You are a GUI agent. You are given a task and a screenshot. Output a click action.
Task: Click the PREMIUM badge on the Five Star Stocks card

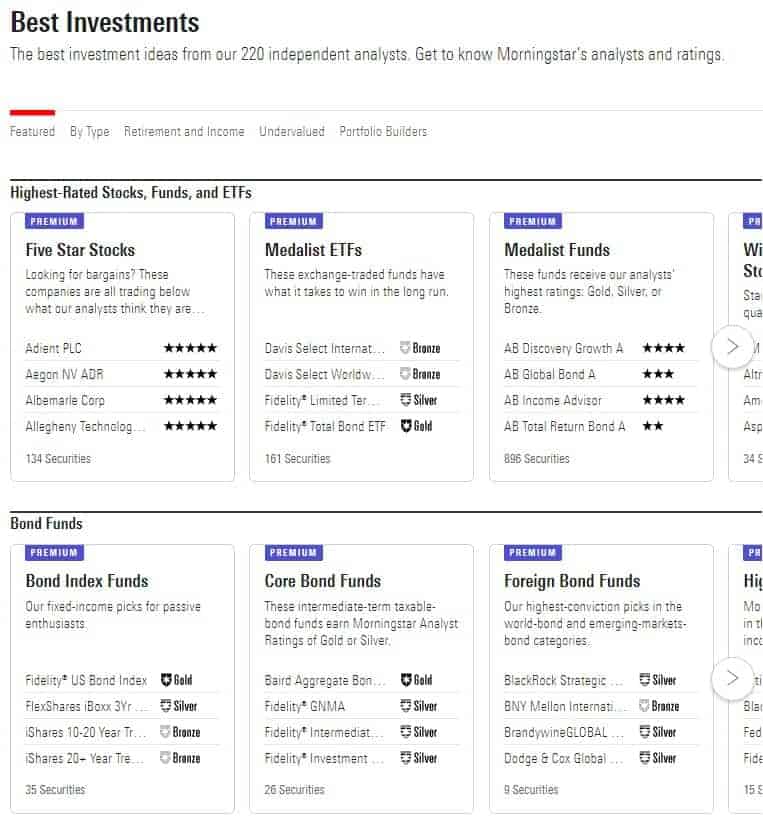pos(54,221)
